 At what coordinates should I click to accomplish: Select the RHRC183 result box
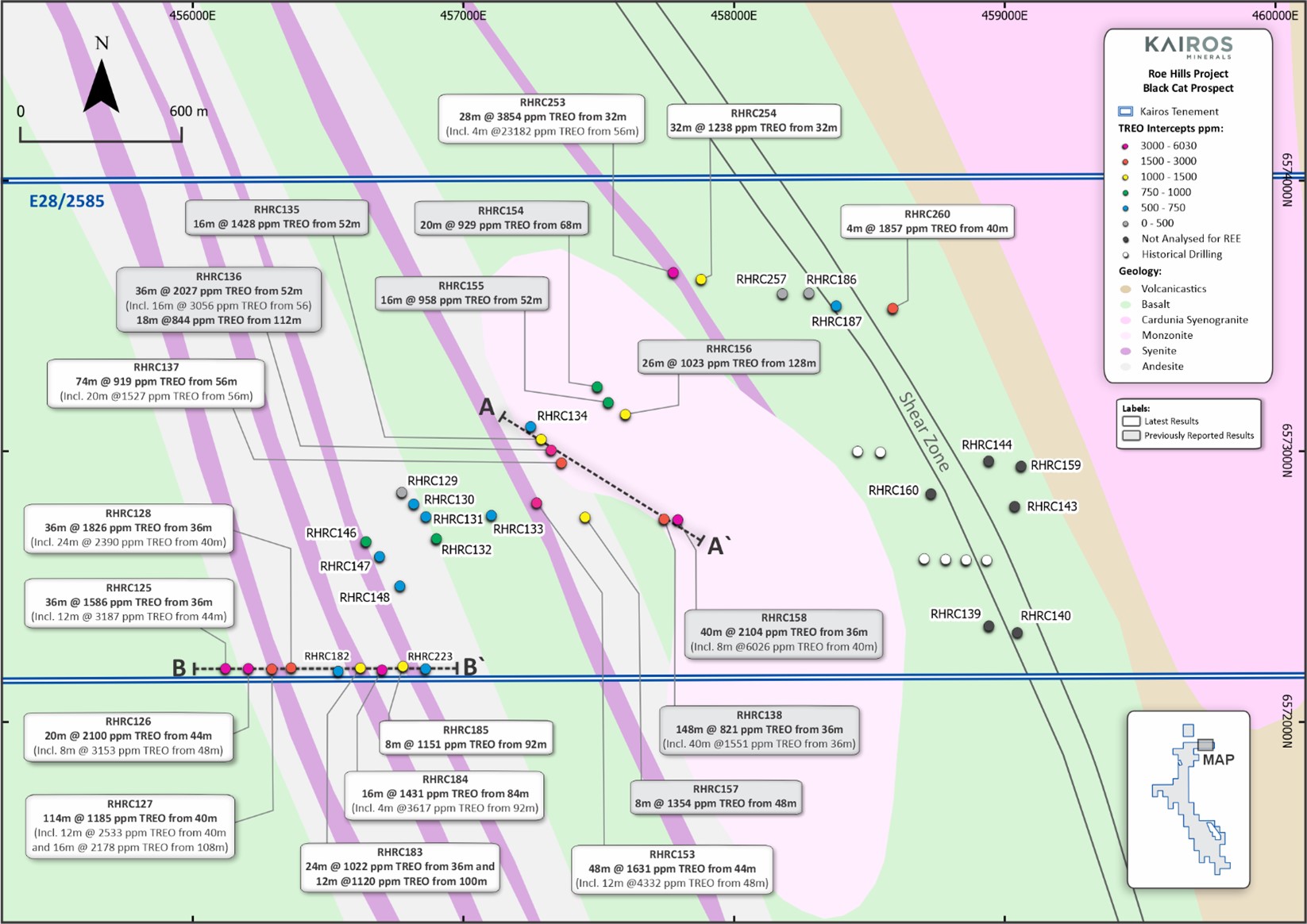[400, 867]
